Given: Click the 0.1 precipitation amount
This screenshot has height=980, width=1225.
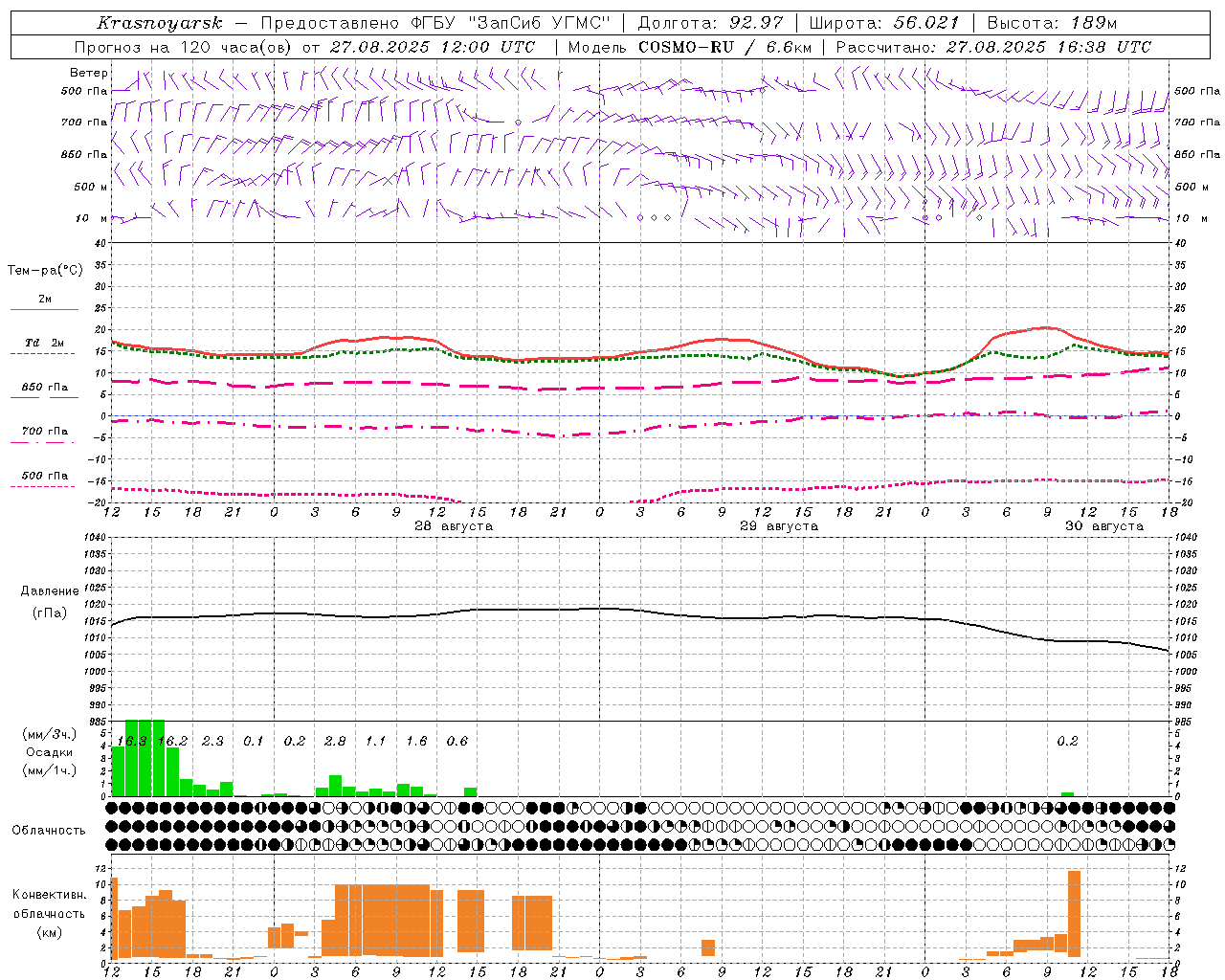Looking at the screenshot, I should pos(254,742).
